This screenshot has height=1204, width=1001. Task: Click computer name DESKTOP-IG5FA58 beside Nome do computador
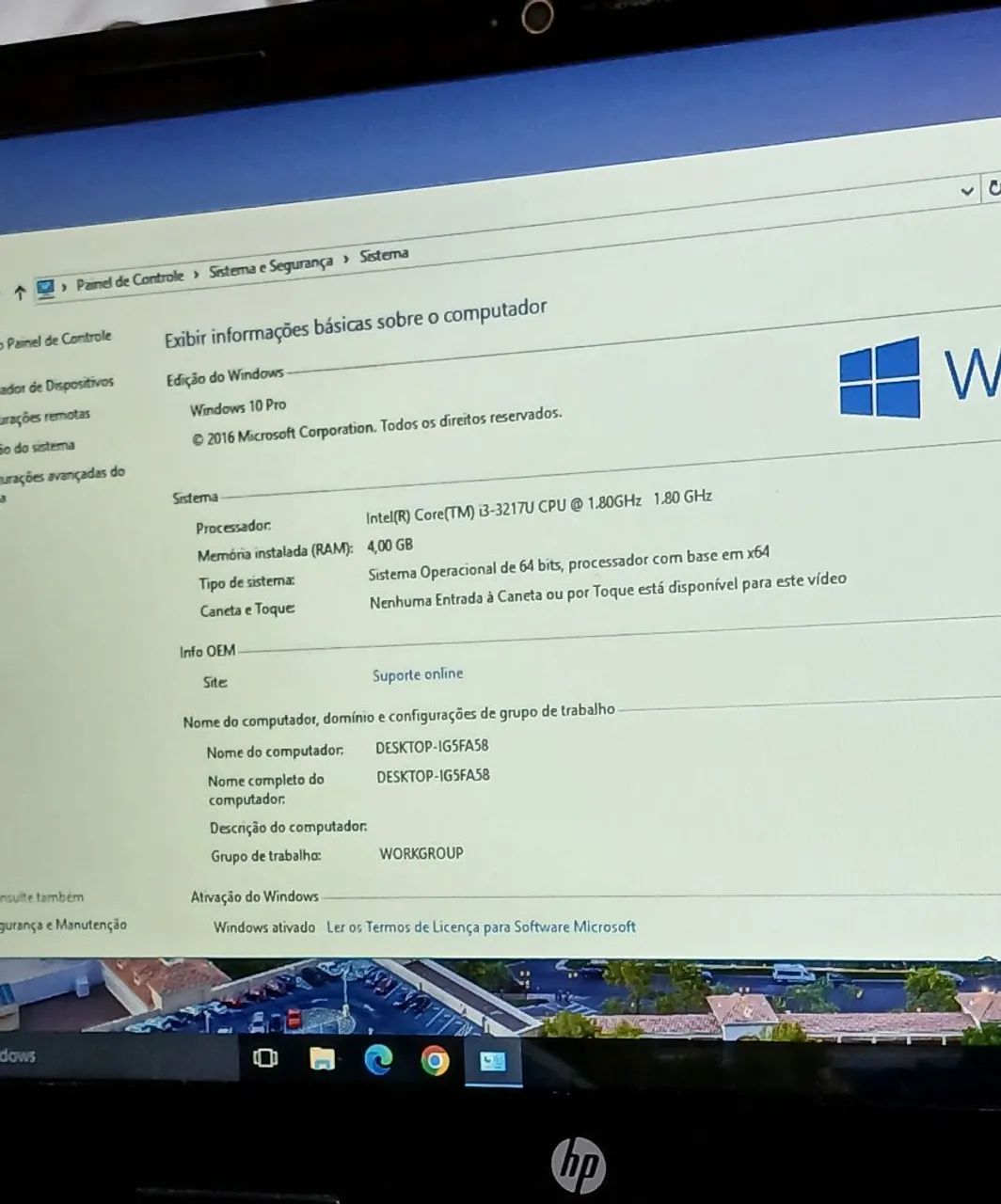click(432, 747)
